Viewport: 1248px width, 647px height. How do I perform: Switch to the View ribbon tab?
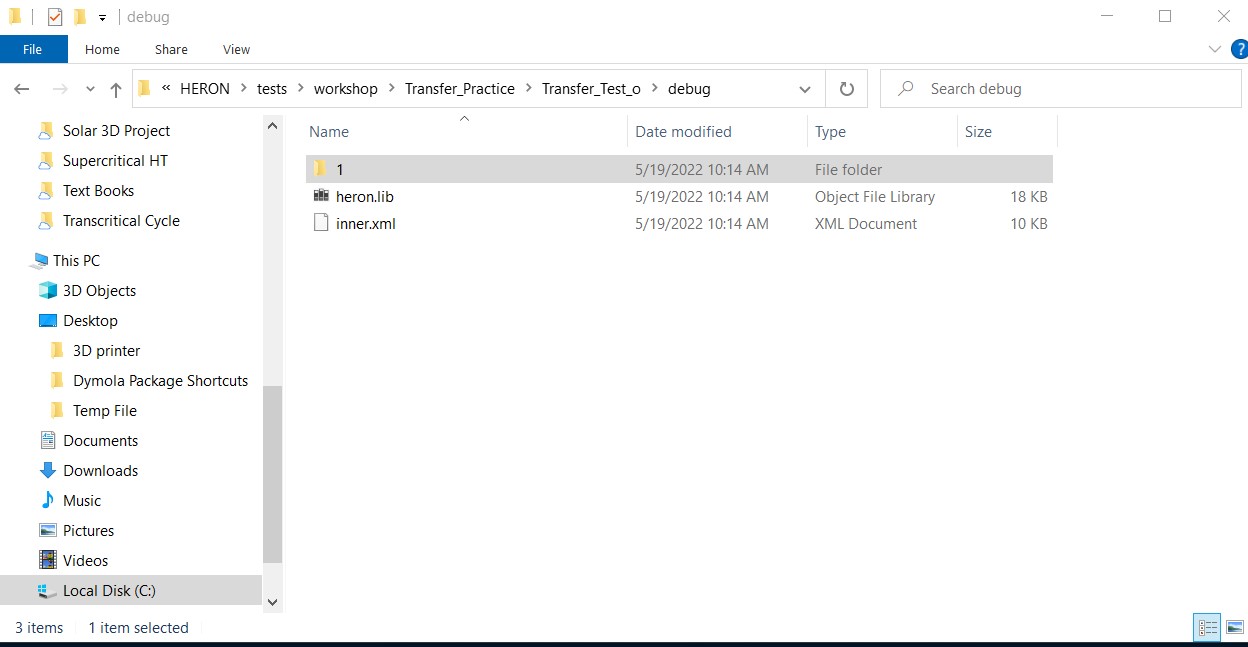click(x=236, y=49)
